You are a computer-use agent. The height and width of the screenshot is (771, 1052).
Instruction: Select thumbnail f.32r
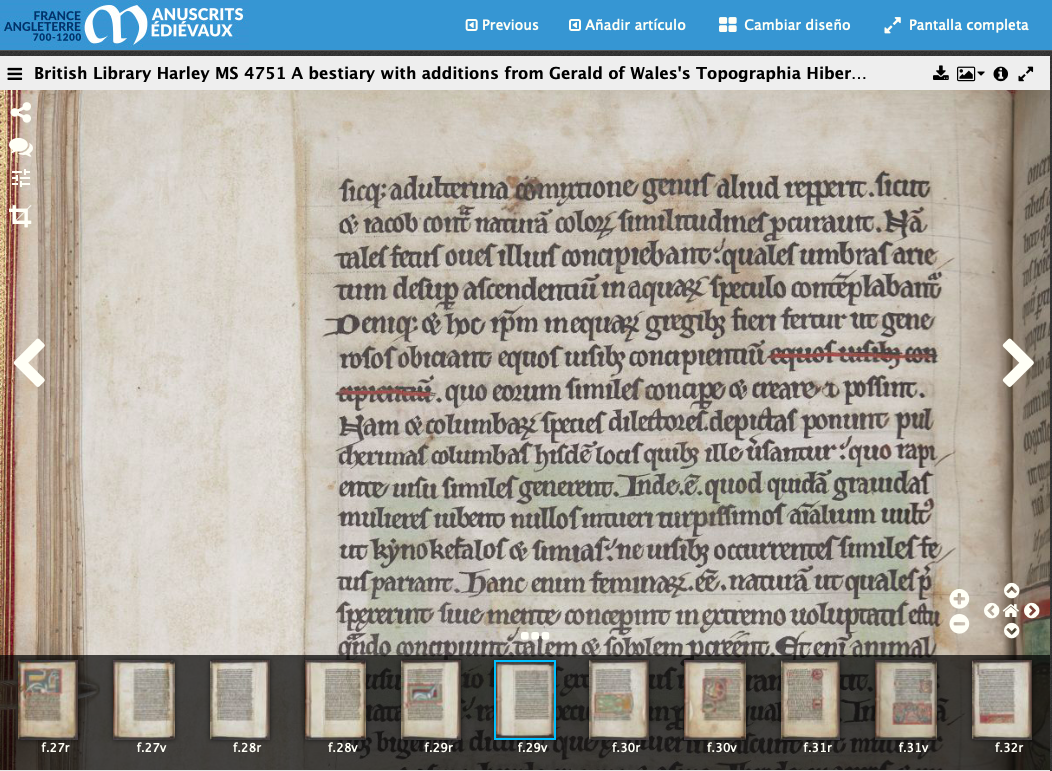coord(1002,699)
